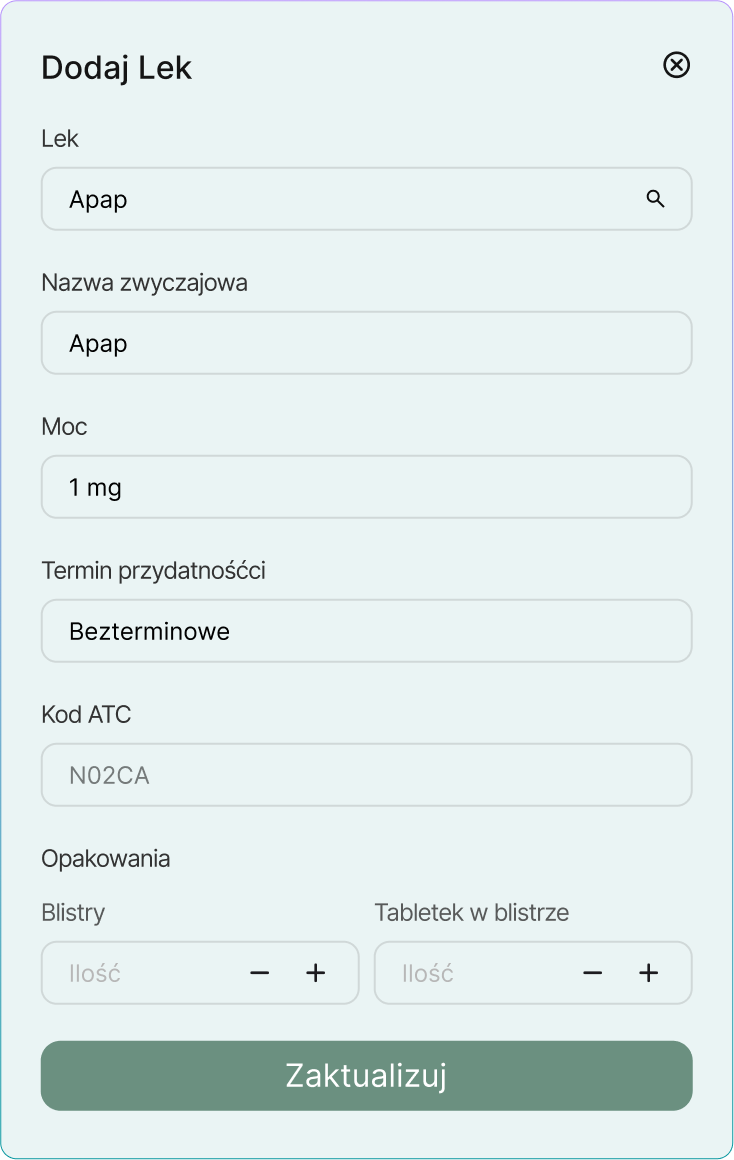The width and height of the screenshot is (734, 1160).
Task: Click the Kod ATC label
Action: pos(86,715)
